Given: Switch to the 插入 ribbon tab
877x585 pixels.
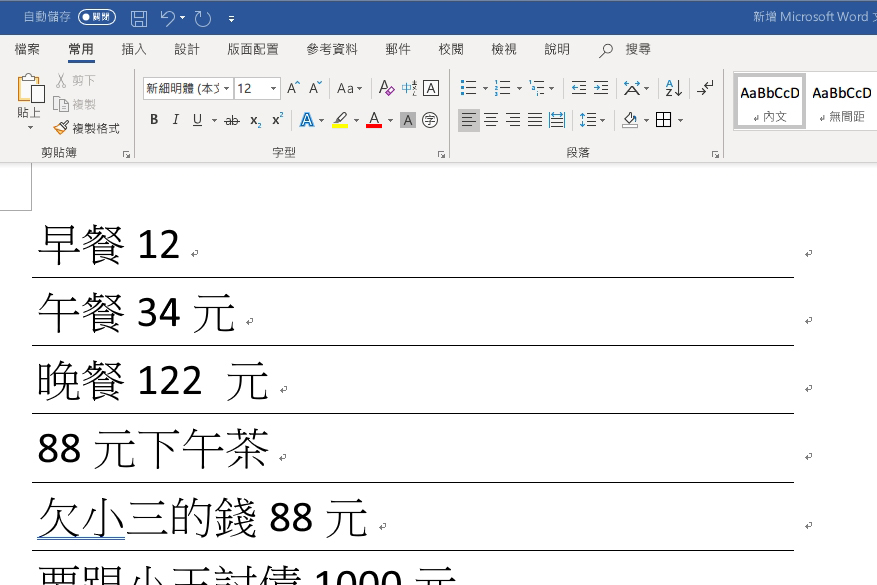Looking at the screenshot, I should coord(133,49).
